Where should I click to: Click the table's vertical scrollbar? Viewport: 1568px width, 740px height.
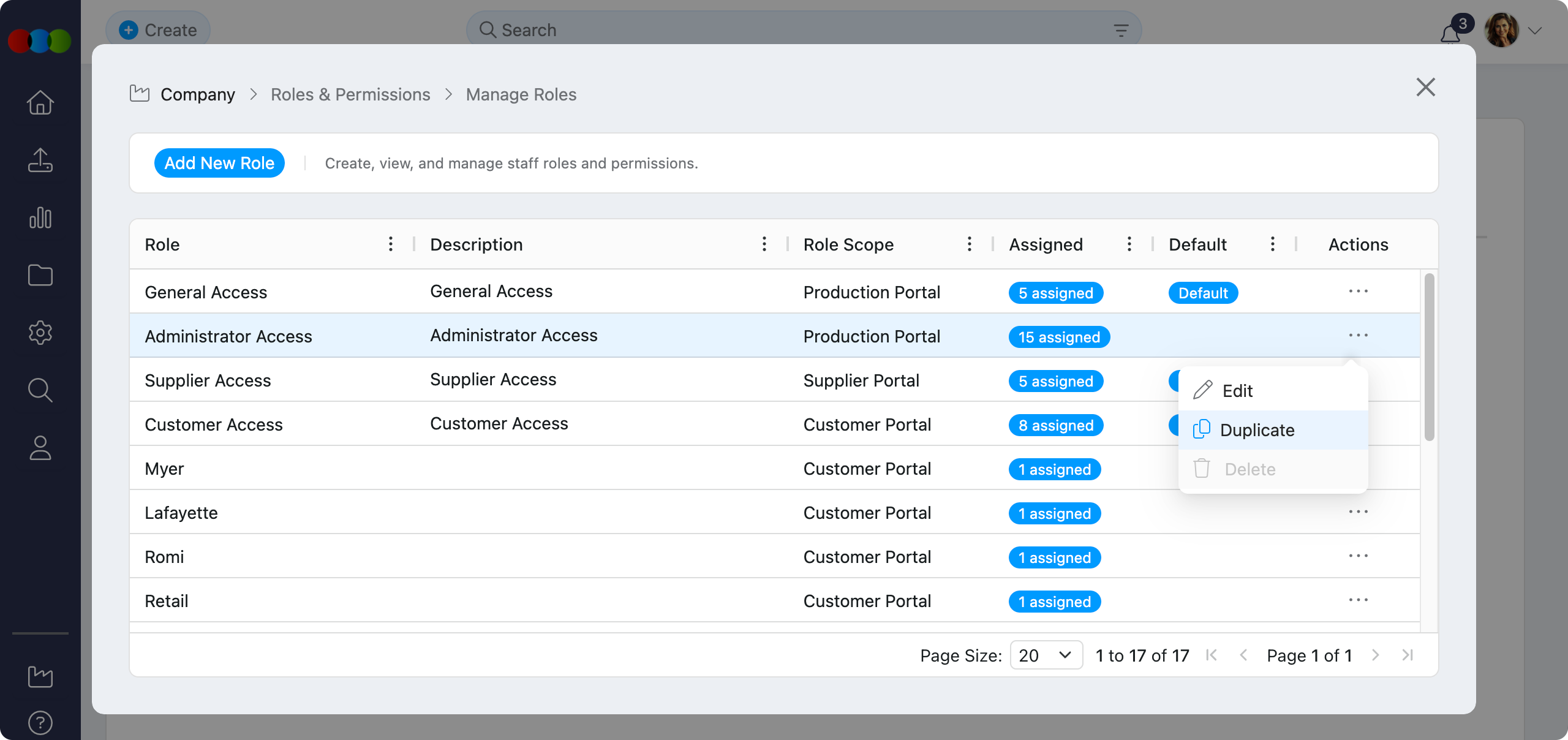[x=1430, y=357]
